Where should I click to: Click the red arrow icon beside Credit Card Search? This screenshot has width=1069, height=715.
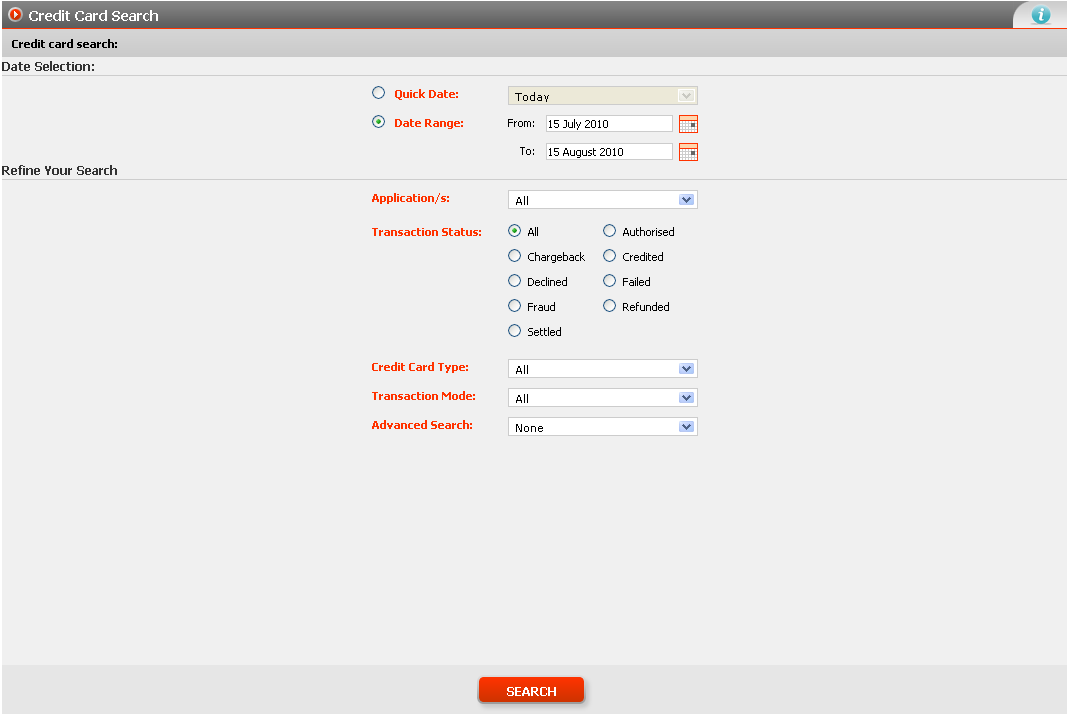15,14
